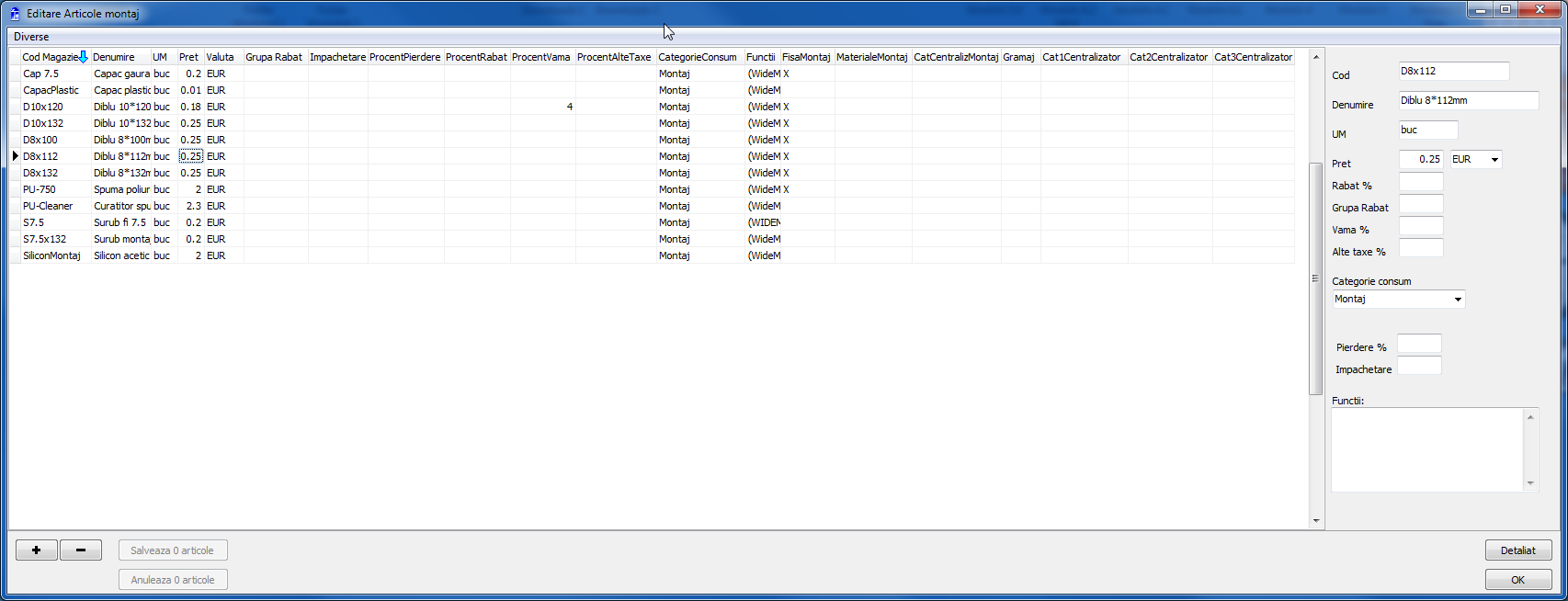Open the EUR currency dropdown
Viewport: 1568px width, 601px height.
click(x=1494, y=160)
